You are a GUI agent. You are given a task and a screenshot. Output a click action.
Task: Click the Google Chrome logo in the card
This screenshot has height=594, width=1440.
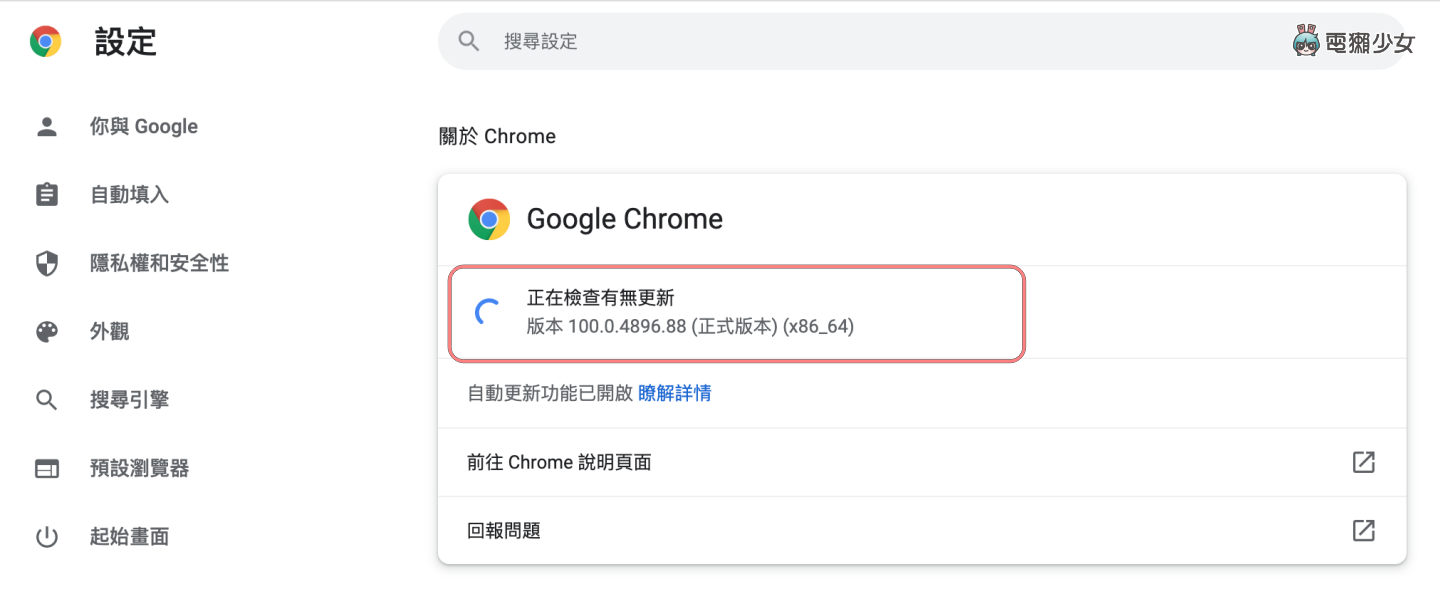[488, 218]
